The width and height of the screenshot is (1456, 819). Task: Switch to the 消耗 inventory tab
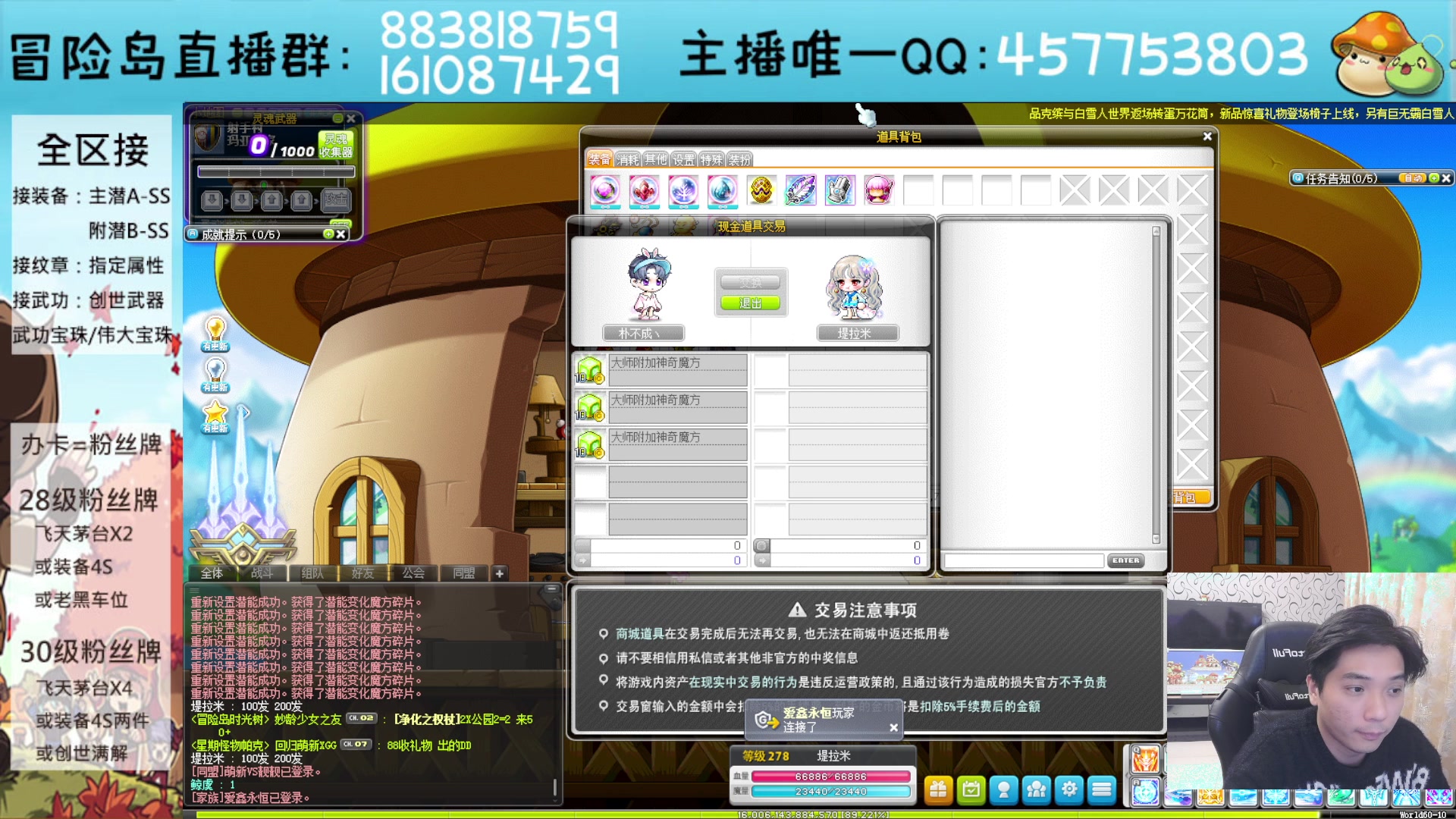pyautogui.click(x=628, y=159)
